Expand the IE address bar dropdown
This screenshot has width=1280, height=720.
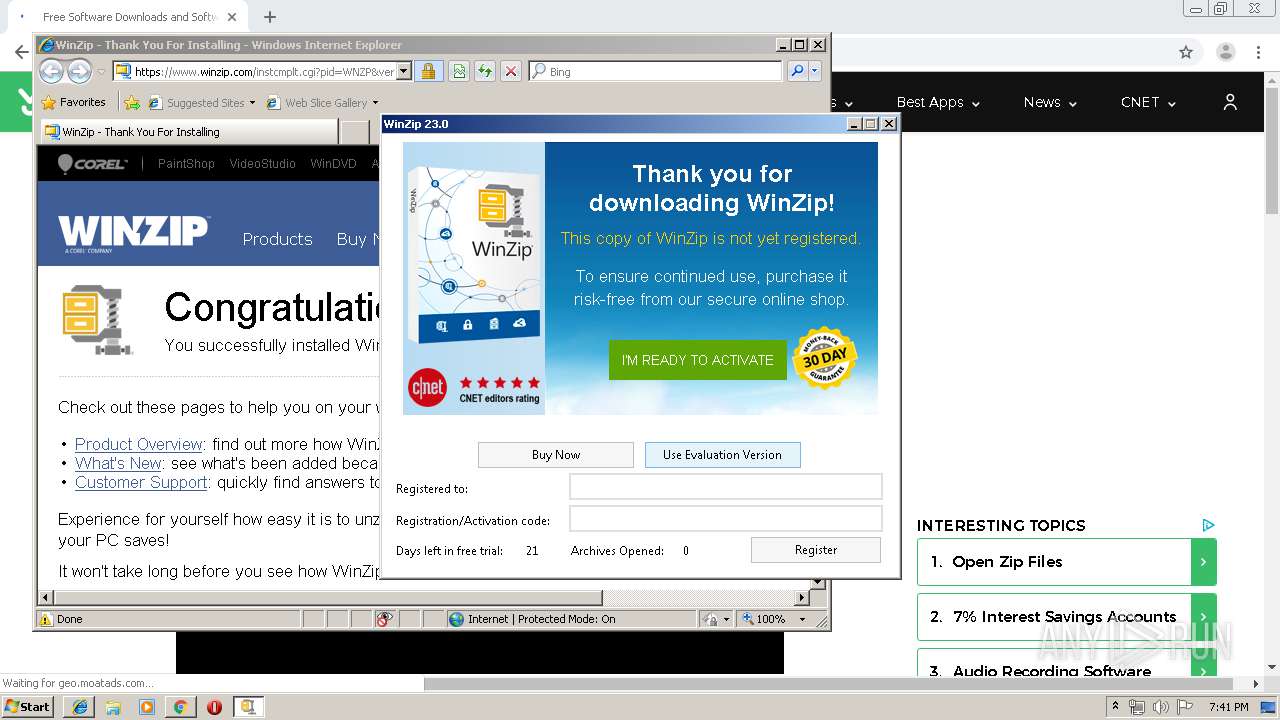coord(404,71)
